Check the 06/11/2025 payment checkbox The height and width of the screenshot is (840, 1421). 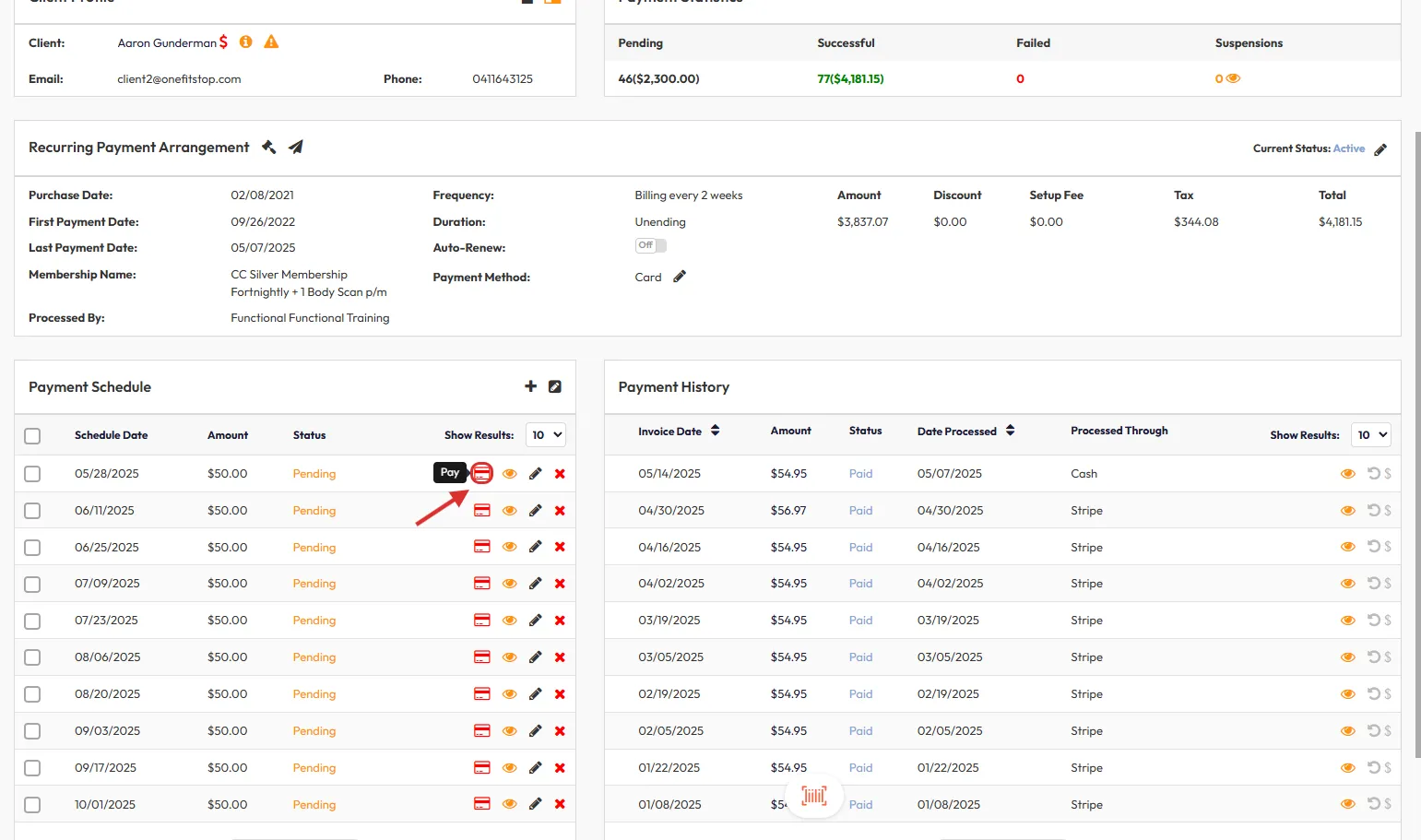32,511
